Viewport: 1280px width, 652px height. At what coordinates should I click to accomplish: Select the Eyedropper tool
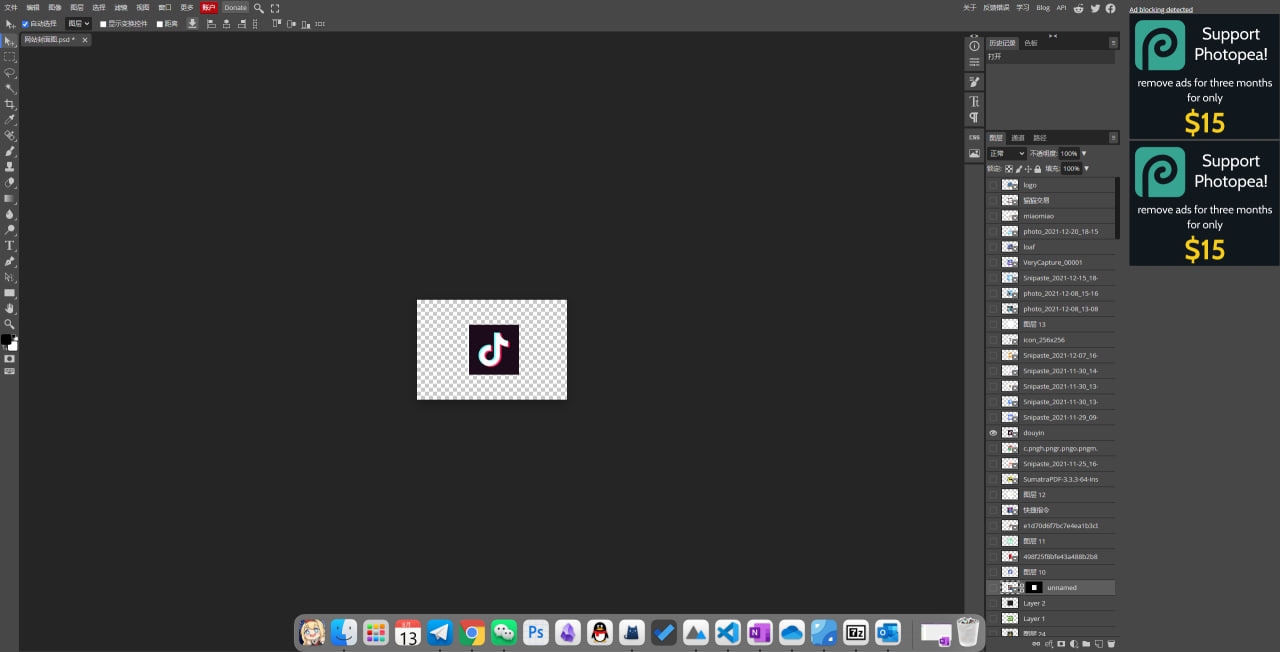click(10, 119)
